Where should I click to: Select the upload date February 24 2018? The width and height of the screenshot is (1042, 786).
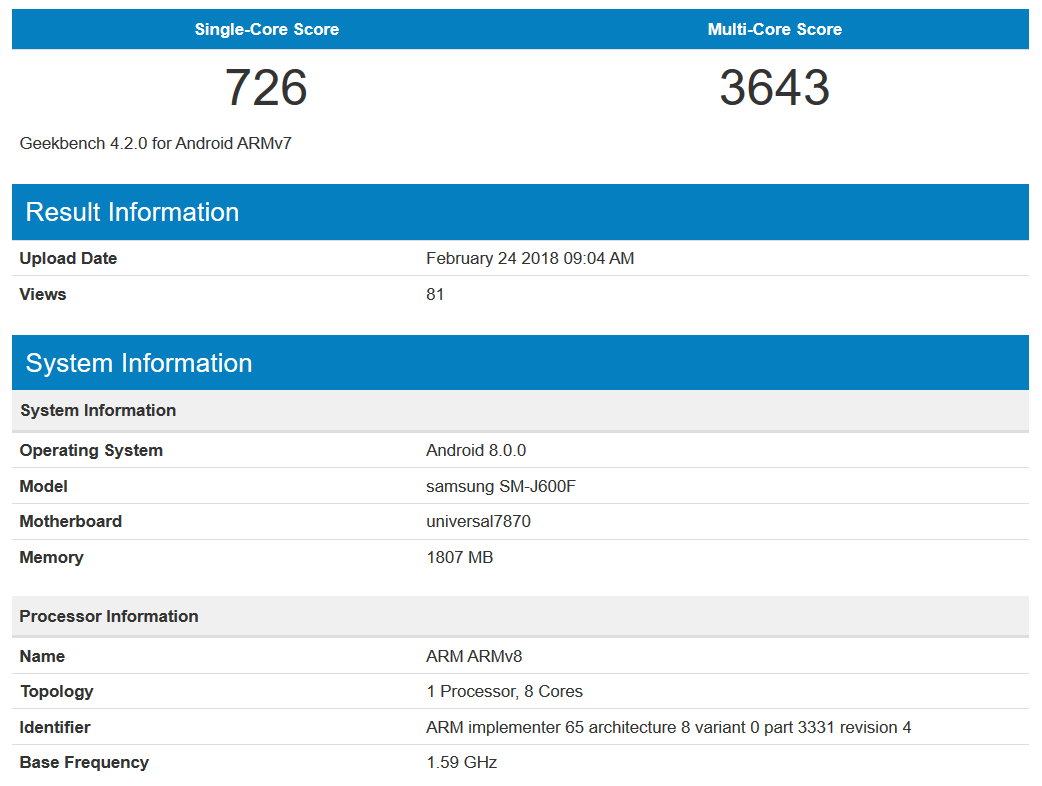point(529,258)
